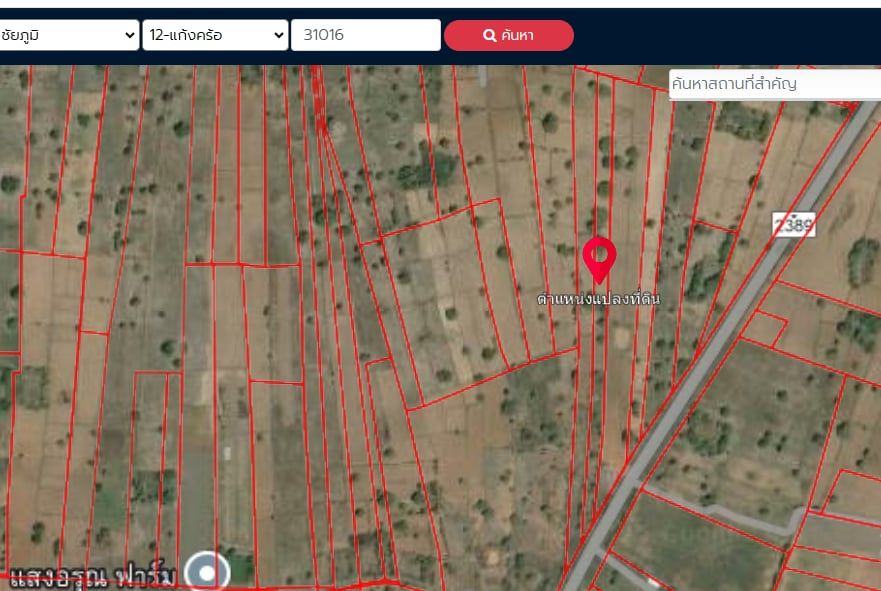Click the dense green tree cluster above center of map
Viewport: 881px width, 591px height.
click(x=428, y=169)
